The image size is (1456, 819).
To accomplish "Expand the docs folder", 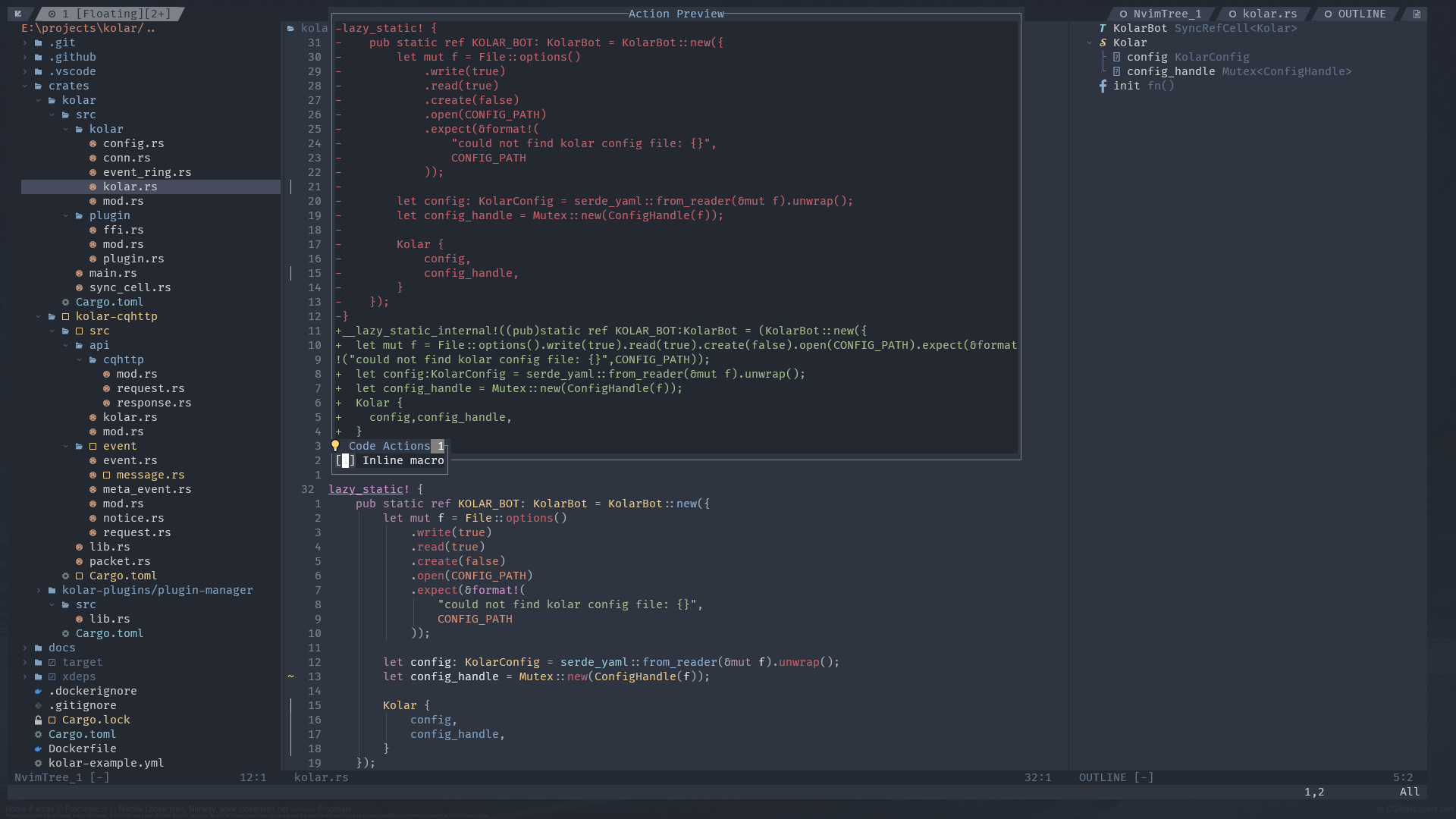I will click(x=25, y=648).
